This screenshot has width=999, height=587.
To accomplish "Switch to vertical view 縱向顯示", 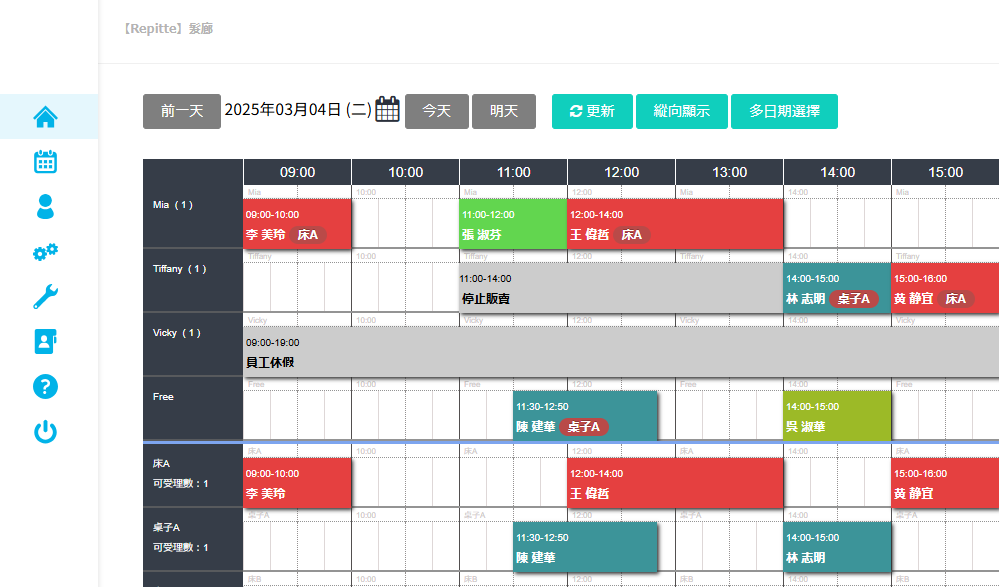I will [681, 111].
